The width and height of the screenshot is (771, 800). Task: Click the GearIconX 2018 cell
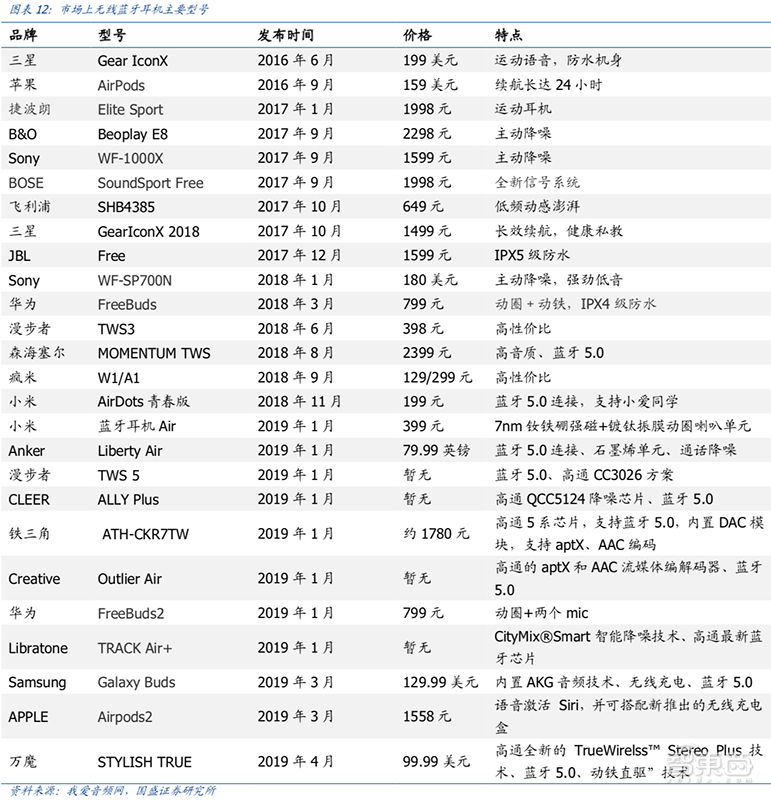tap(148, 232)
